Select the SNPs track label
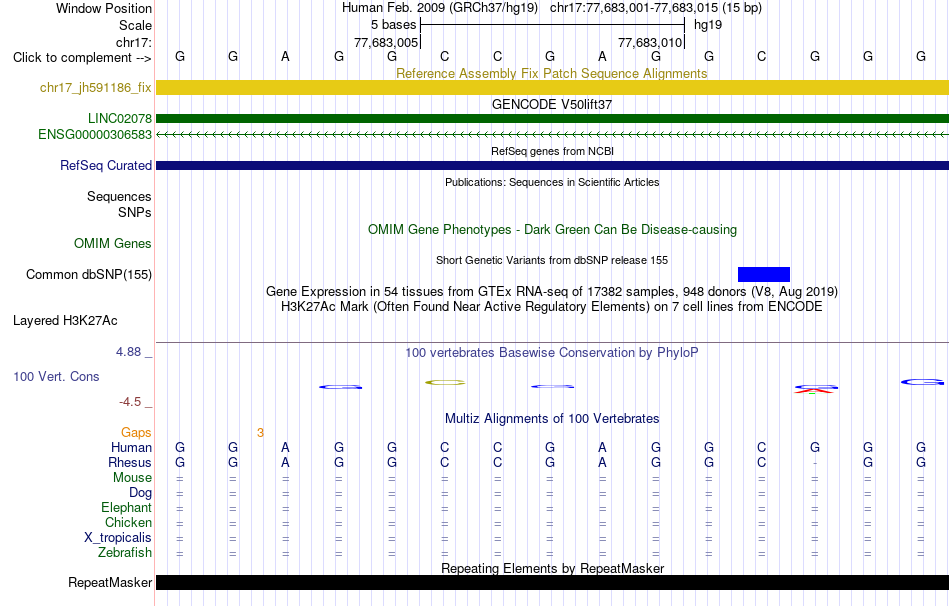The height and width of the screenshot is (606, 950). [x=135, y=213]
